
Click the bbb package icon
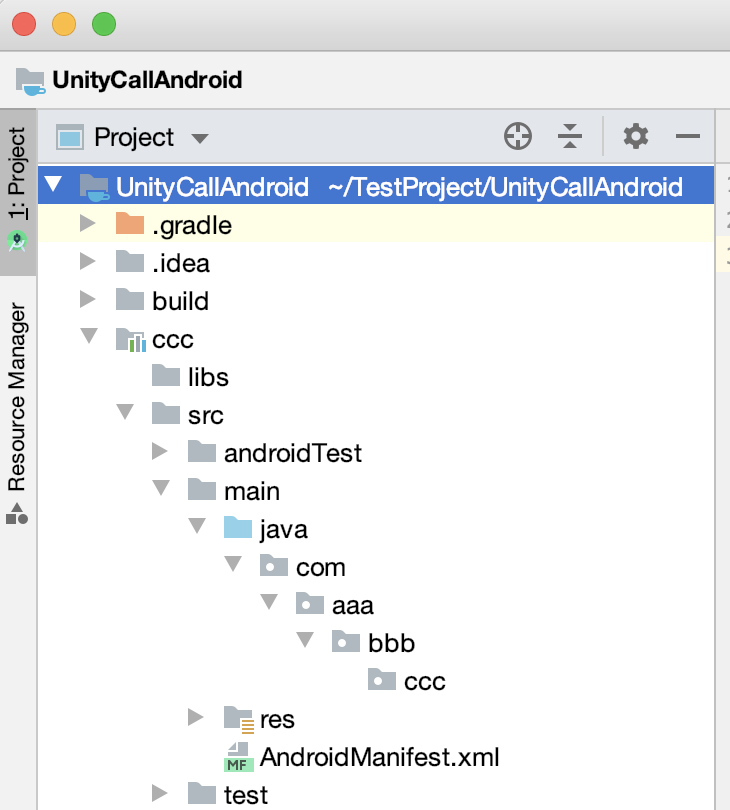(x=346, y=642)
